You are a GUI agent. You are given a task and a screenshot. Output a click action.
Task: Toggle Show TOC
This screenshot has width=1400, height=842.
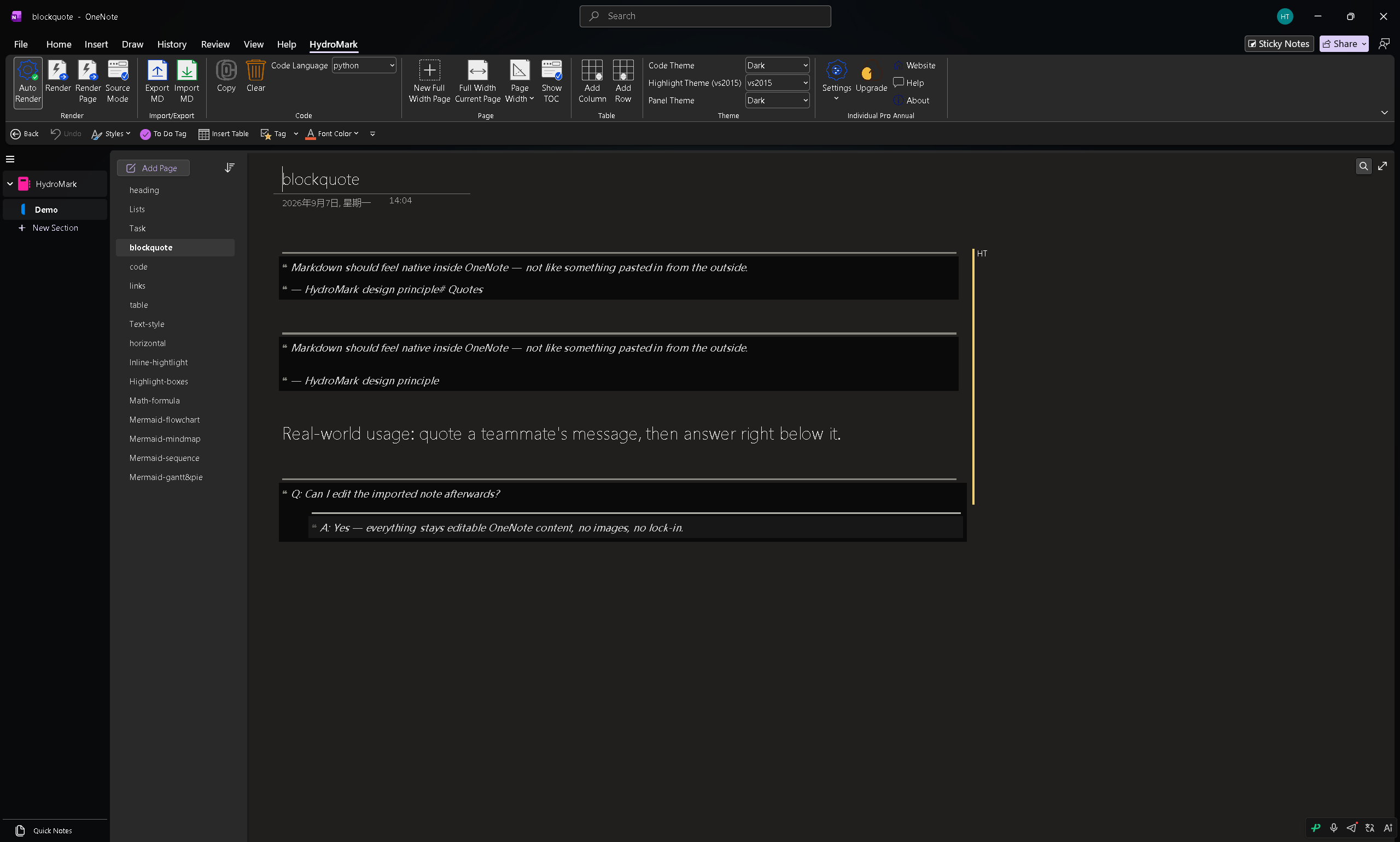coord(551,82)
